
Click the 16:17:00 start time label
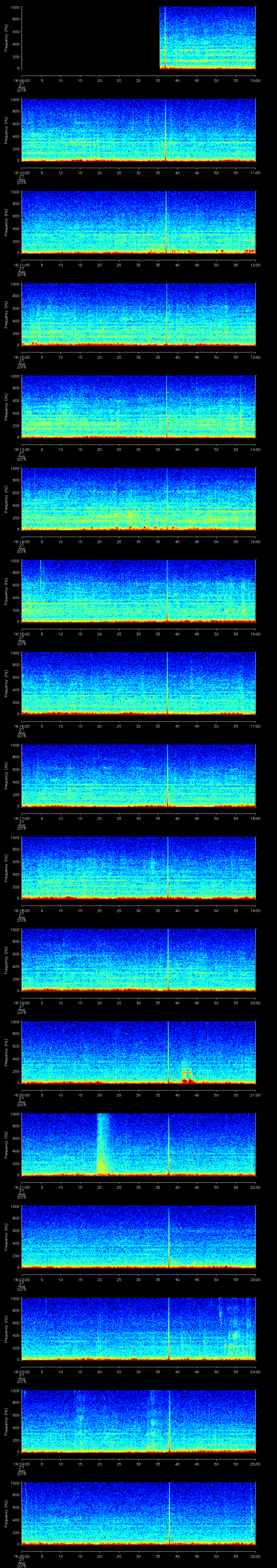click(x=21, y=818)
